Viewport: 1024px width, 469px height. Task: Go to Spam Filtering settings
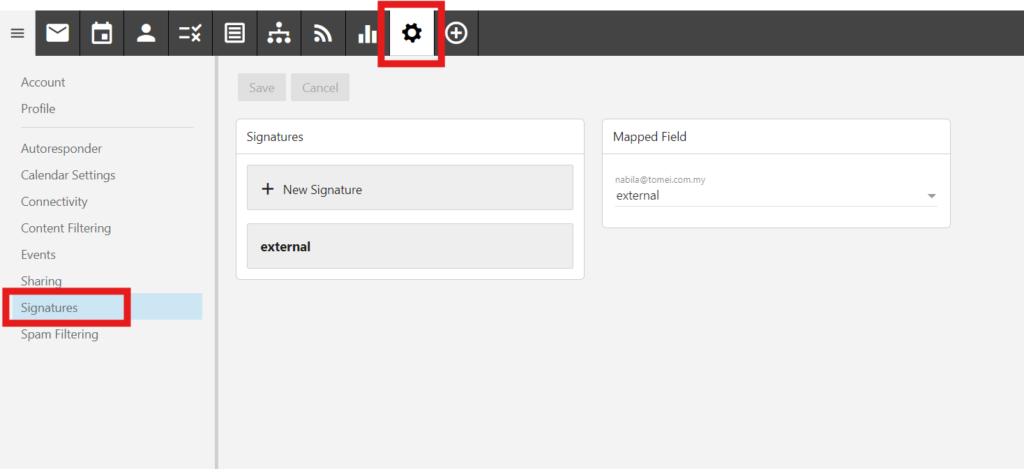[60, 335]
